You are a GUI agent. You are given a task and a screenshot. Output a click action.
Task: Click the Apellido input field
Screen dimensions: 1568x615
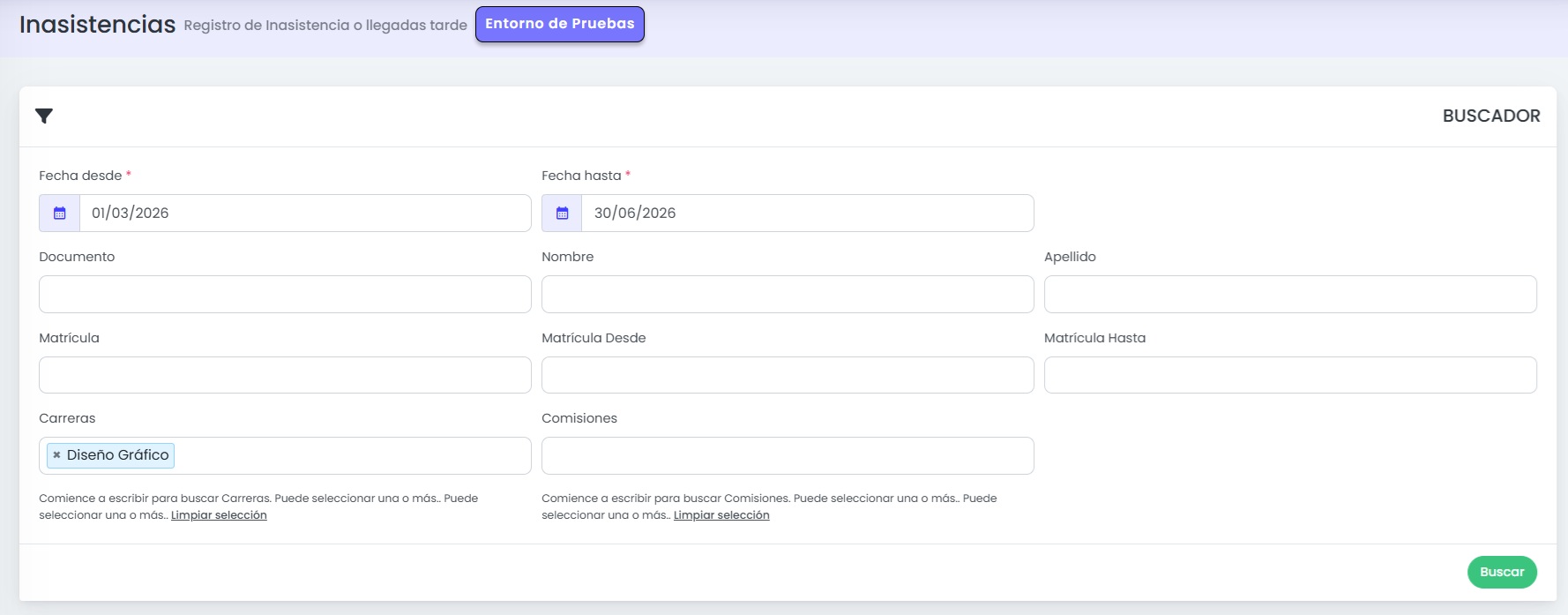pos(1290,294)
